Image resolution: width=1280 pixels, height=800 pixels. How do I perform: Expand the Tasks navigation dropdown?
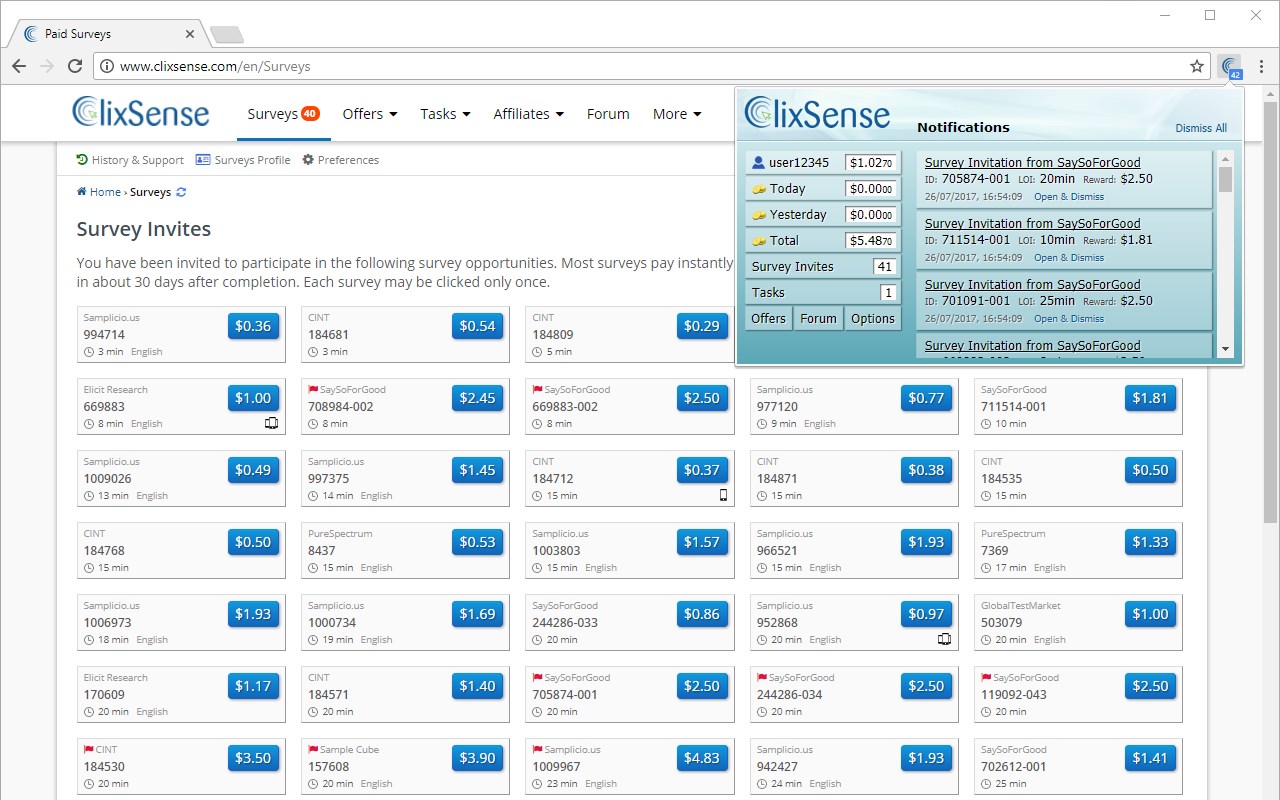[x=445, y=114]
